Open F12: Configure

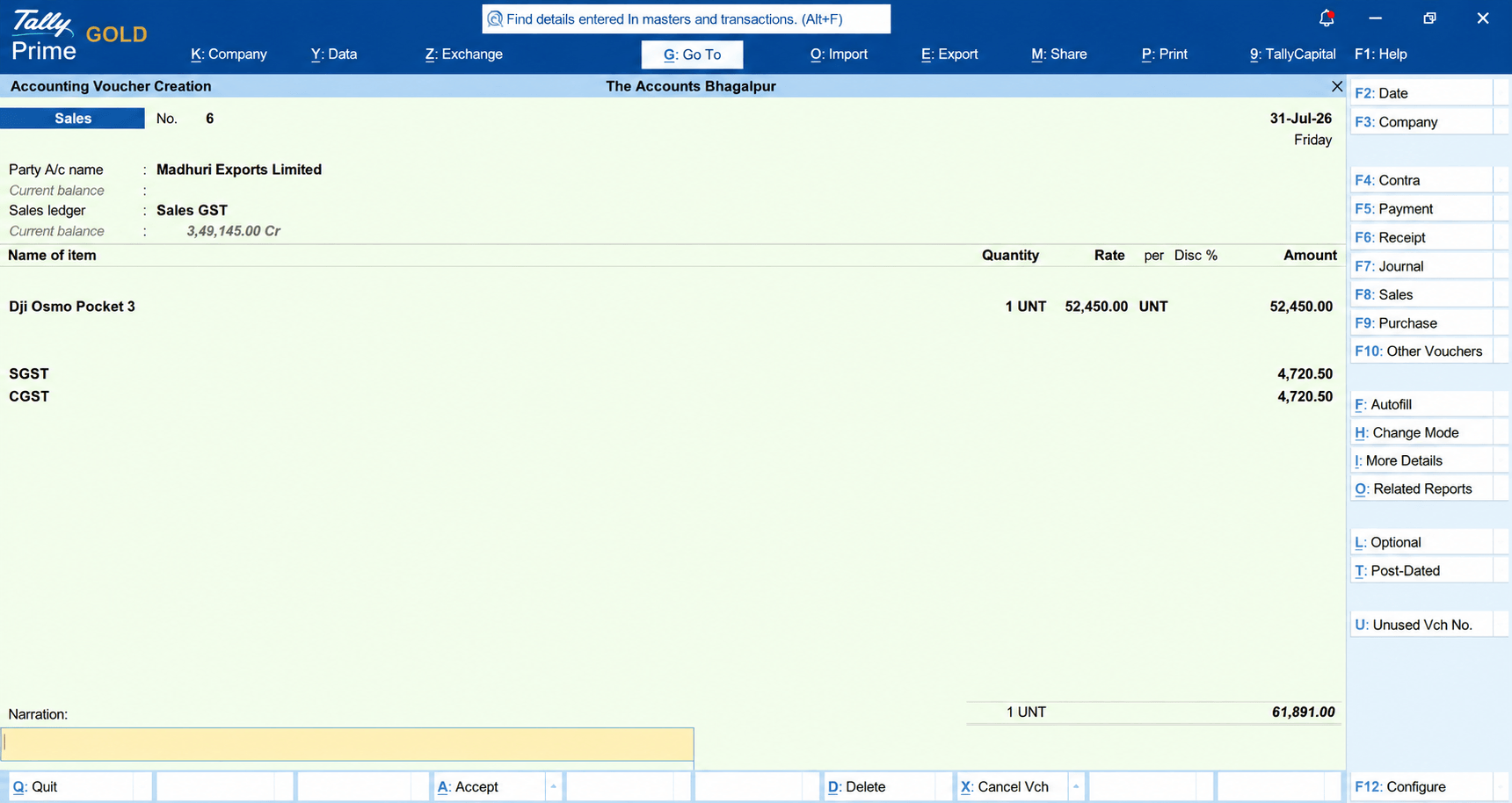1421,786
